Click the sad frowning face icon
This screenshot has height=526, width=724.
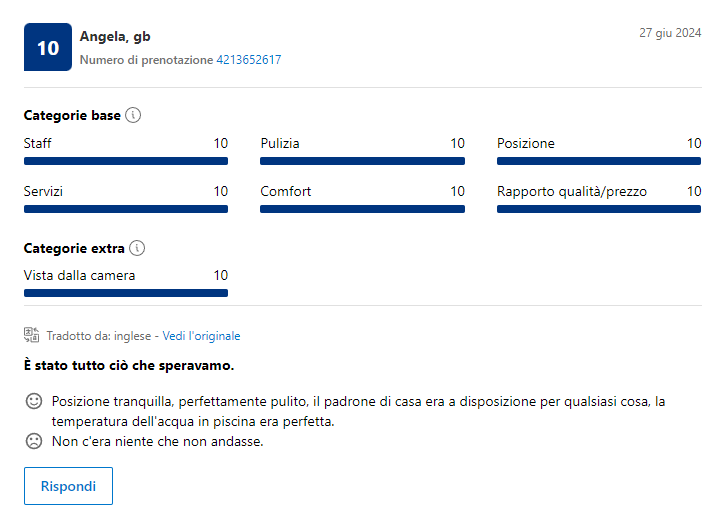coord(33,441)
